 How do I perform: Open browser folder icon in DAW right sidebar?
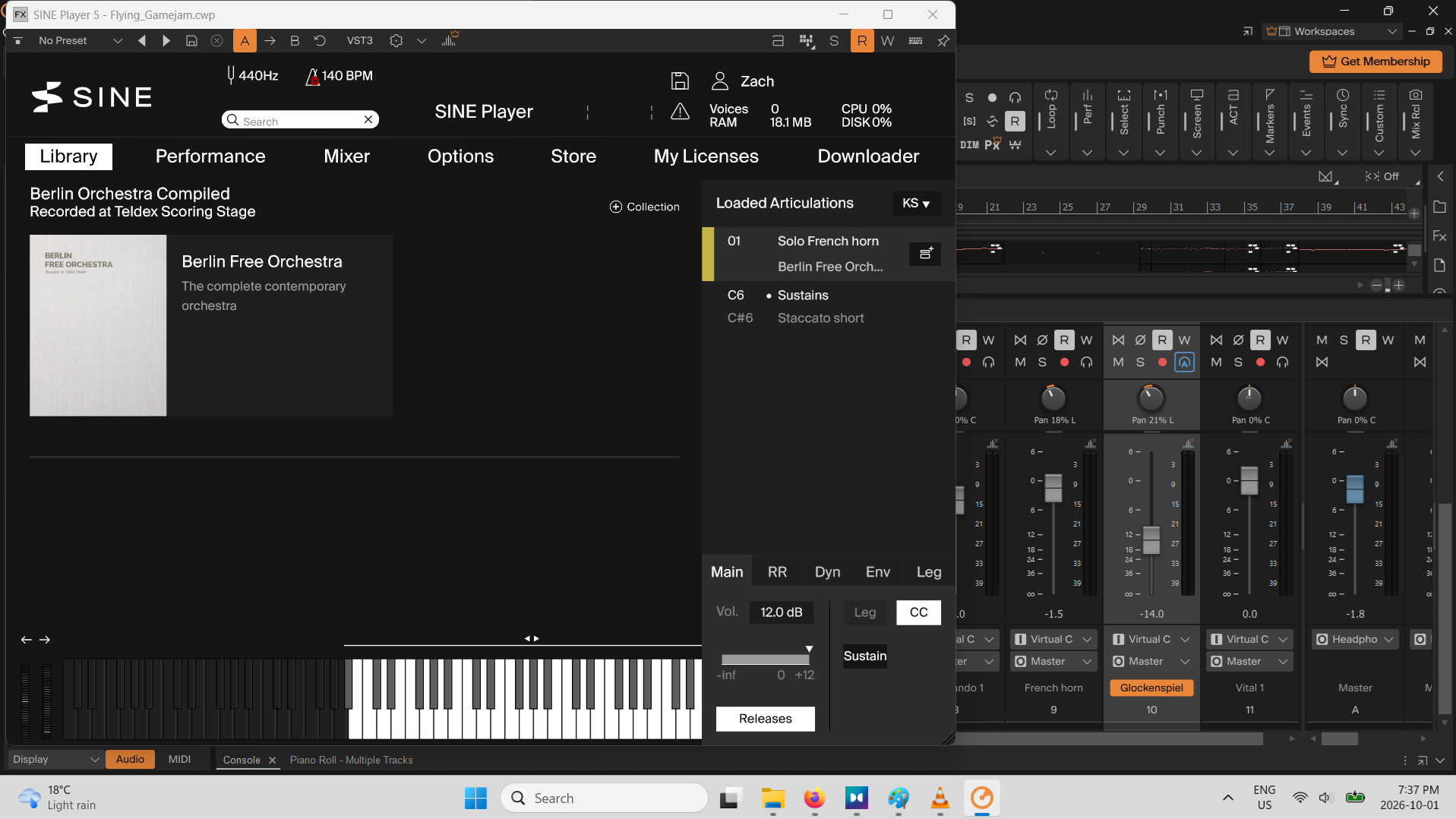pyautogui.click(x=1439, y=207)
